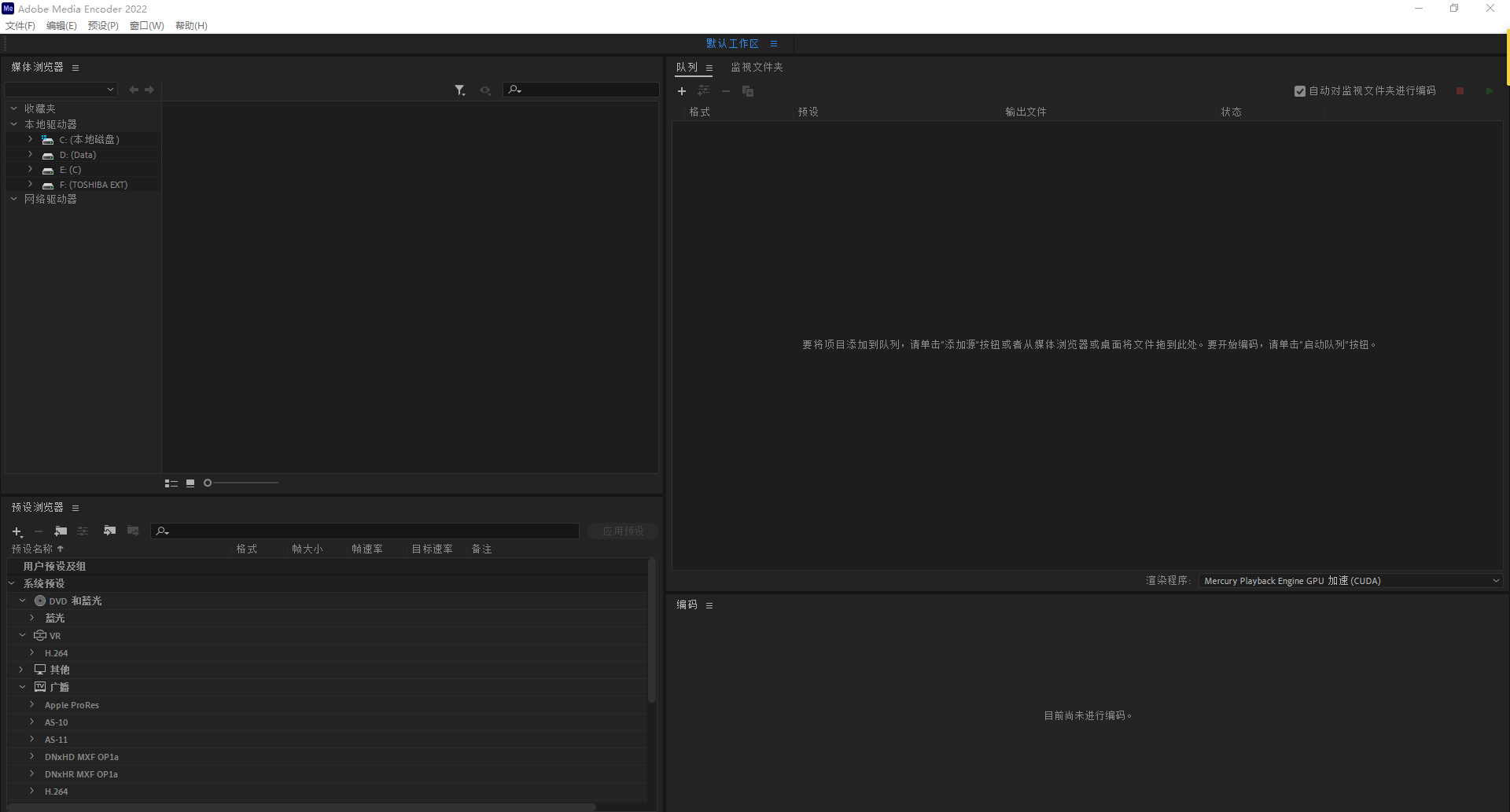Expand the D: (Data) drive
Viewport: 1510px width, 812px height.
(x=31, y=154)
